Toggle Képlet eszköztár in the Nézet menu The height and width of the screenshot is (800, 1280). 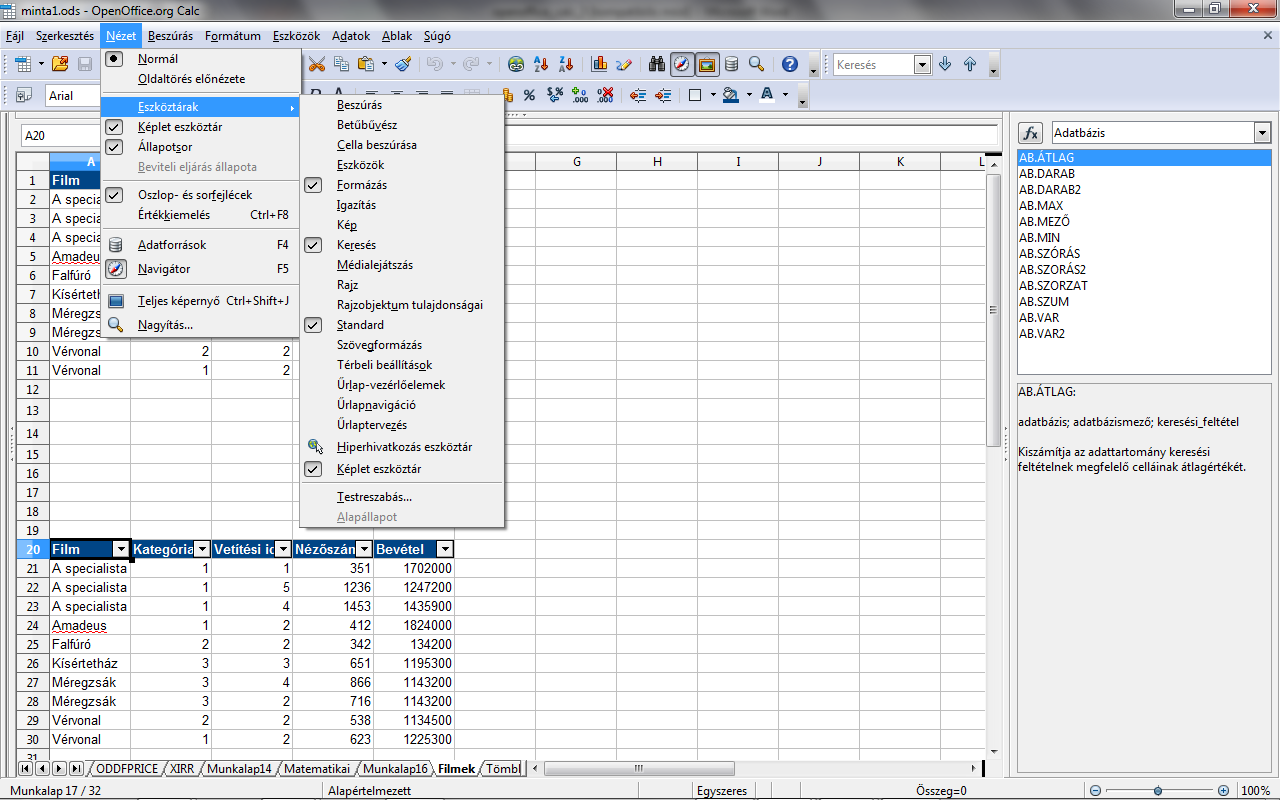[200, 127]
